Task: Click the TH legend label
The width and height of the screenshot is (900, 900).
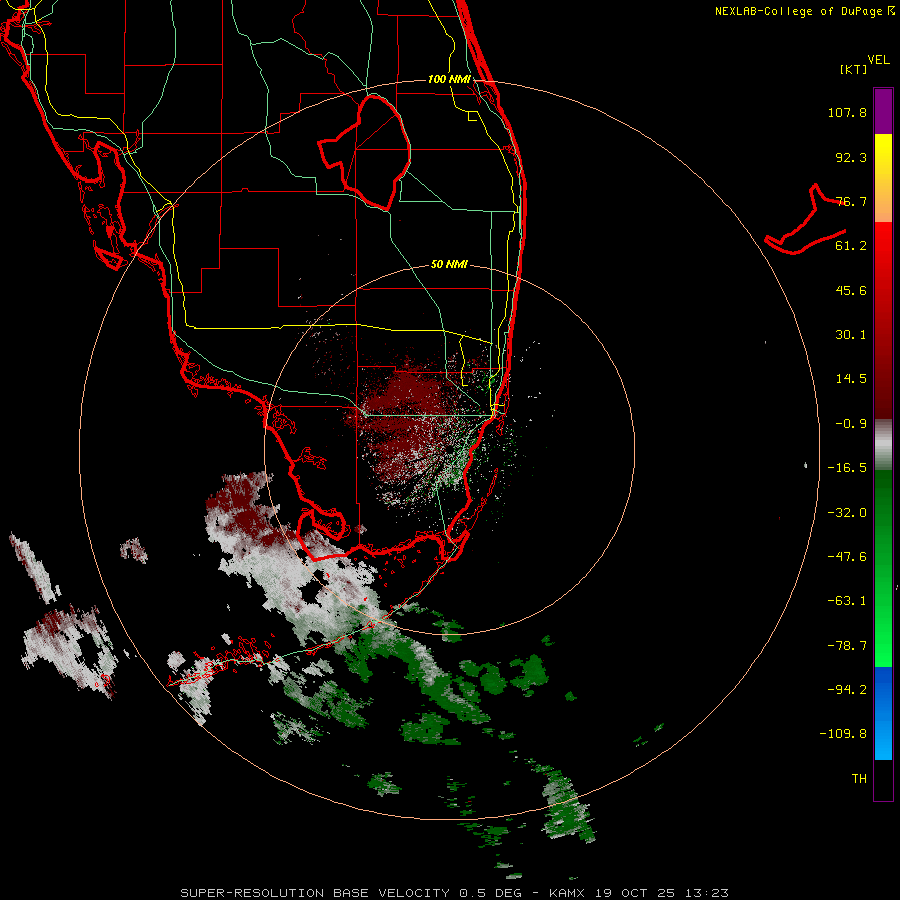Action: [859, 779]
